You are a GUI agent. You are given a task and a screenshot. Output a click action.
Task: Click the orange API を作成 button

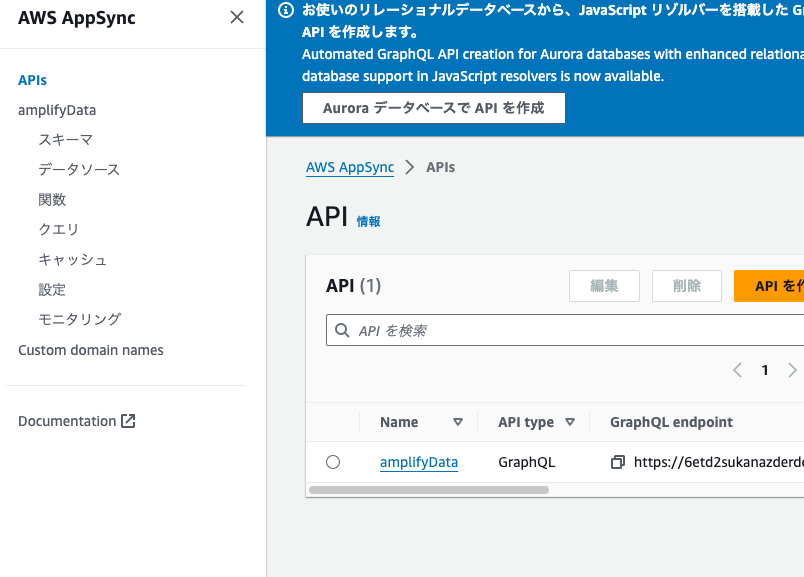(x=769, y=286)
